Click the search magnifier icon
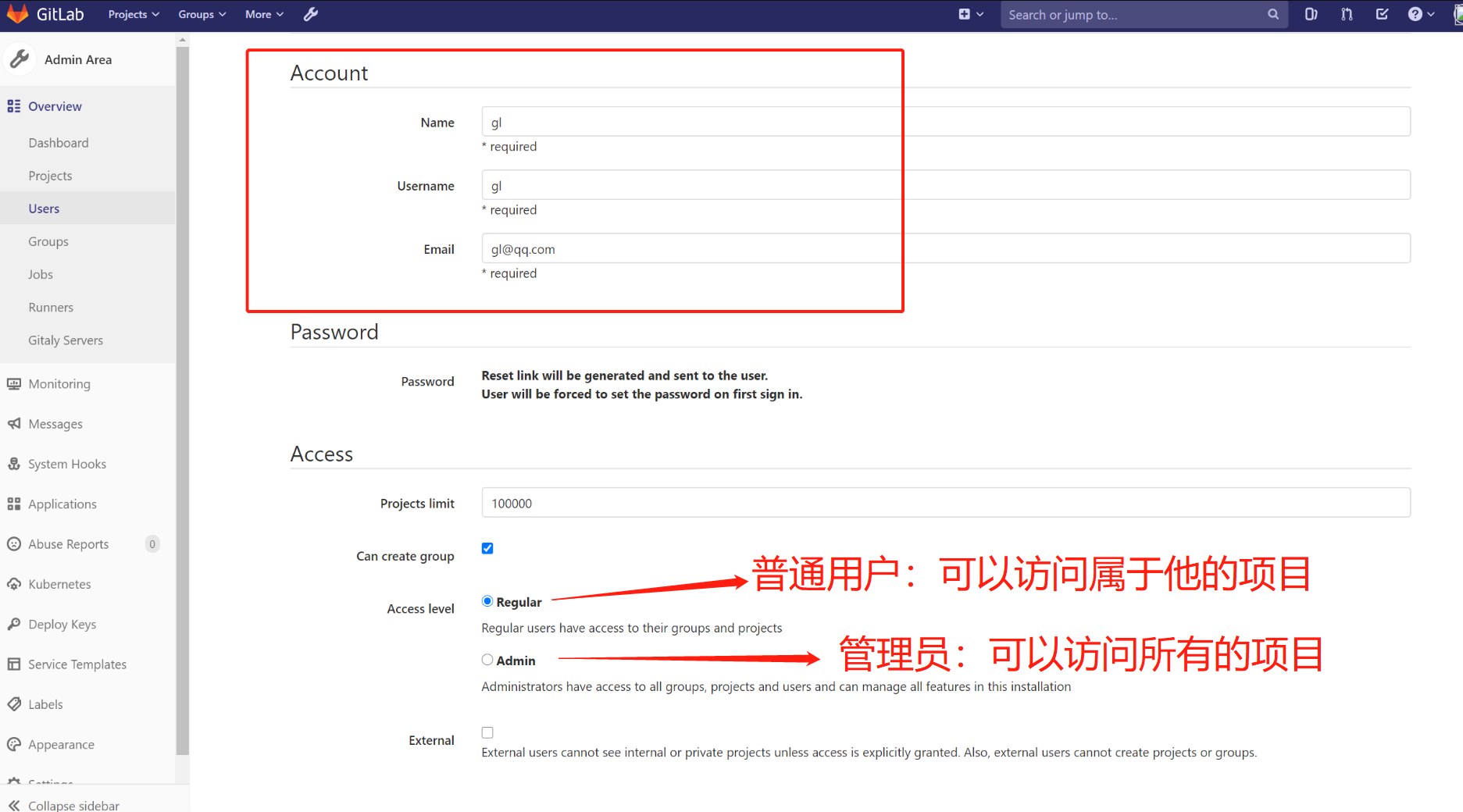The image size is (1463, 812). coord(1273,14)
